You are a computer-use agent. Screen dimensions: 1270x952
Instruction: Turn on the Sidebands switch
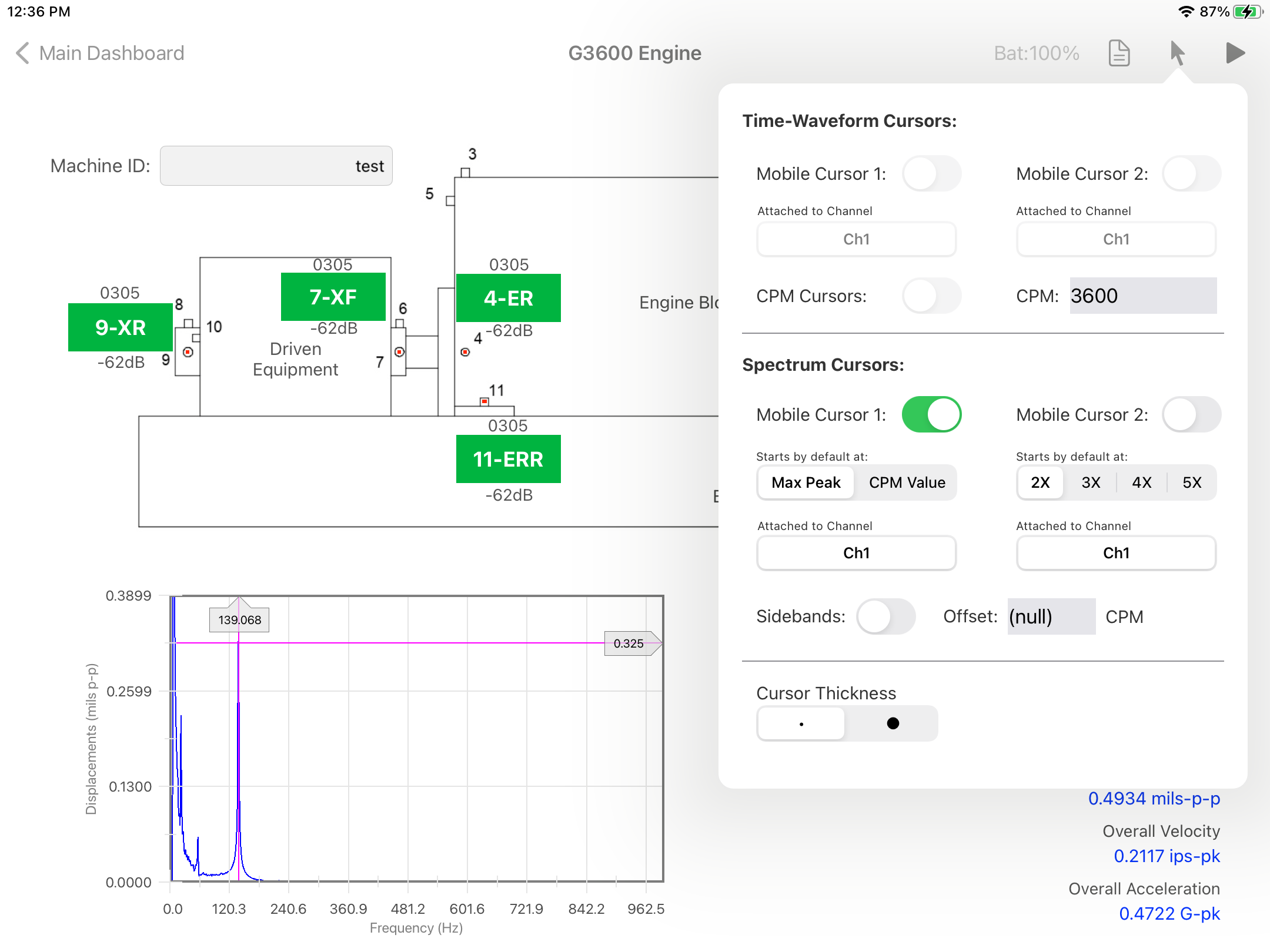886,616
